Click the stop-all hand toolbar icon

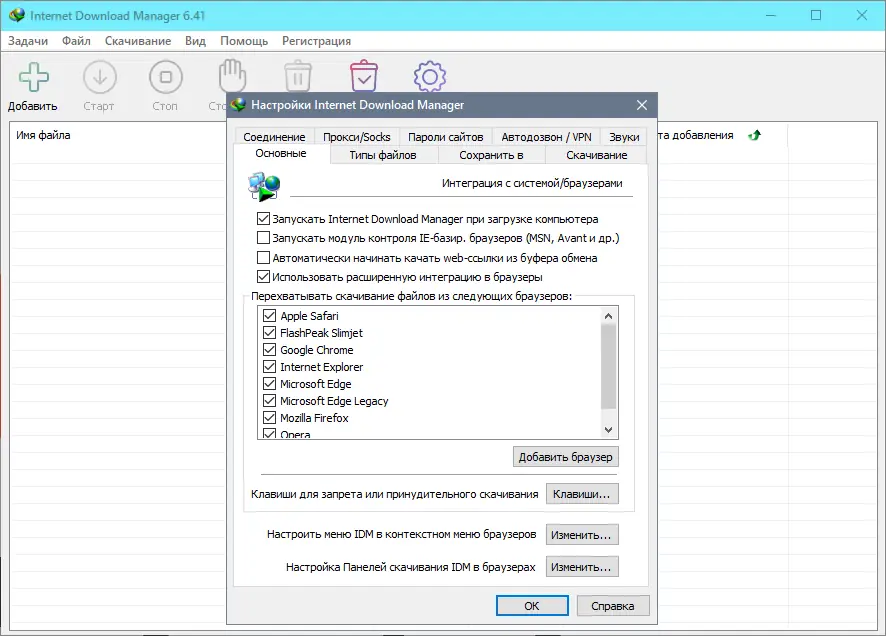pos(232,75)
